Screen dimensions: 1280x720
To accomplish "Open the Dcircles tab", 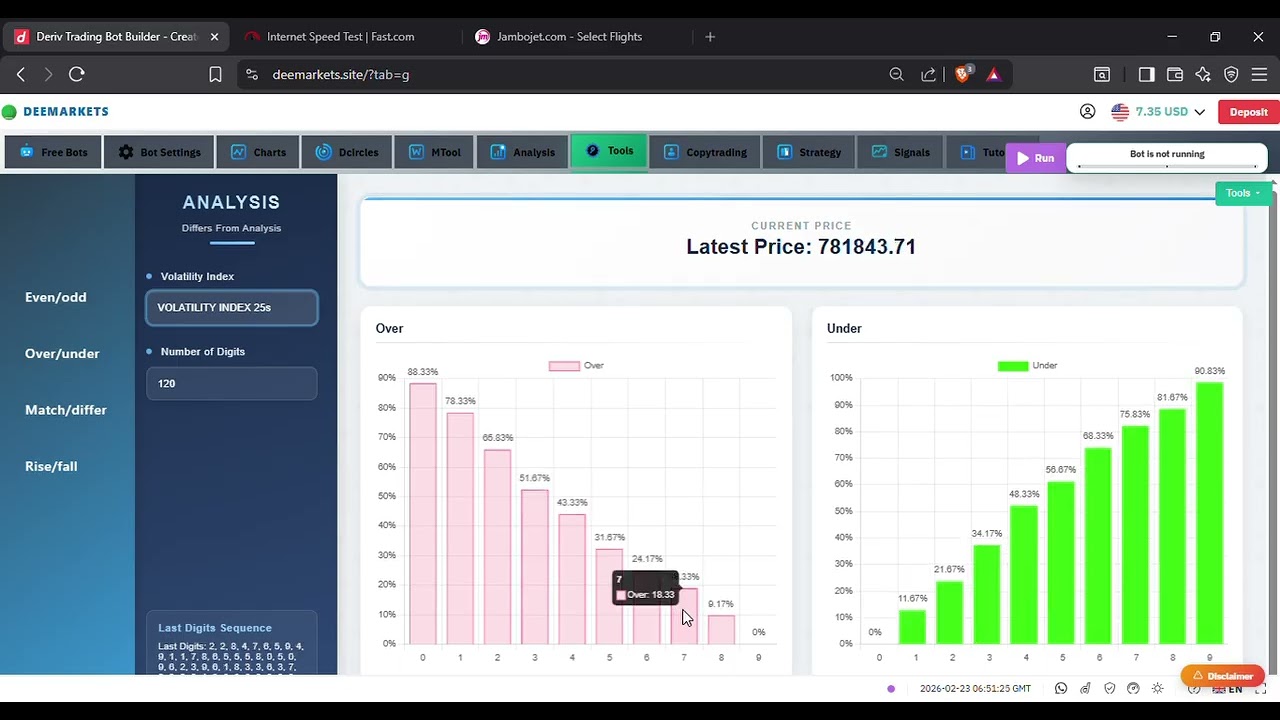I will (347, 152).
